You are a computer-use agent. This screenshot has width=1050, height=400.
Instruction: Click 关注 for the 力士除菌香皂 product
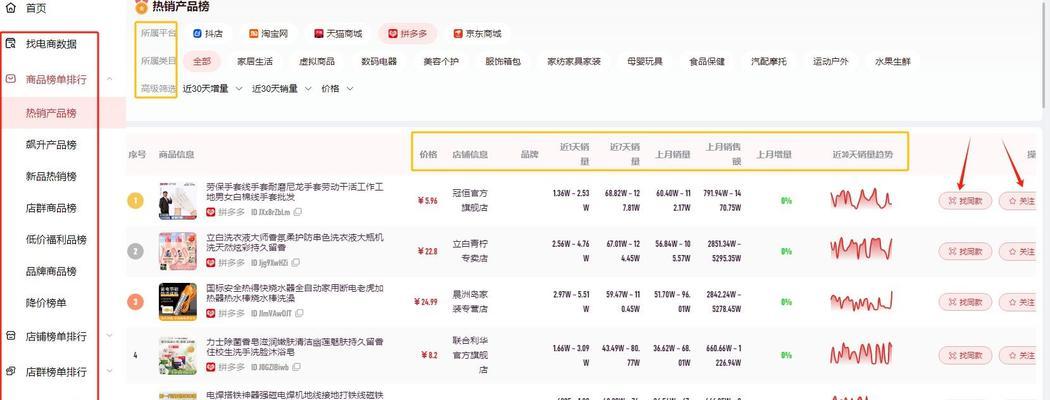[1019, 355]
